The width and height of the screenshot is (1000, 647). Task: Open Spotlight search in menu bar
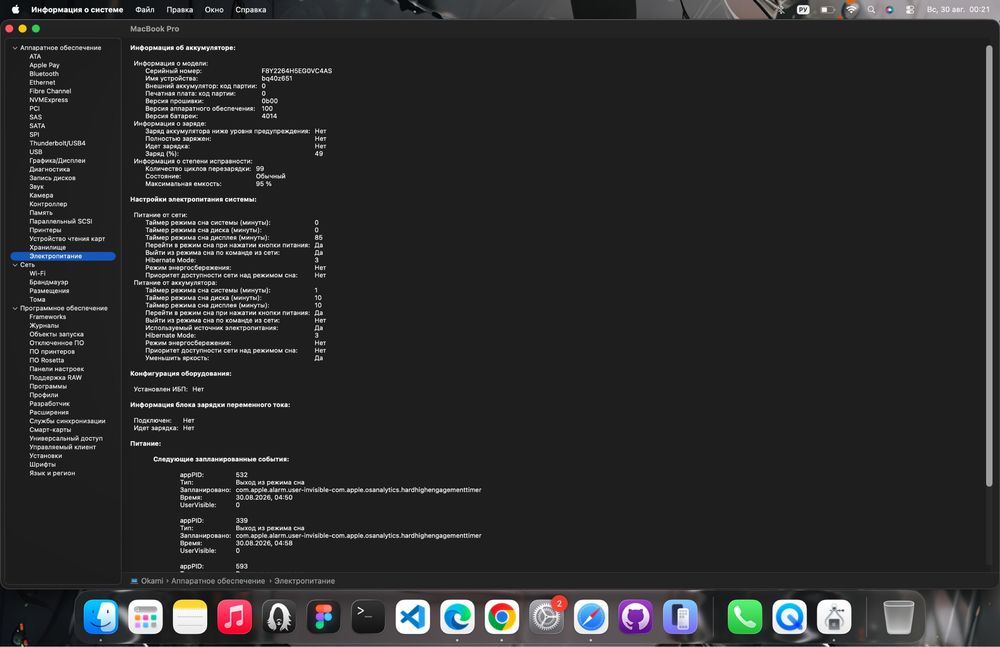click(871, 10)
